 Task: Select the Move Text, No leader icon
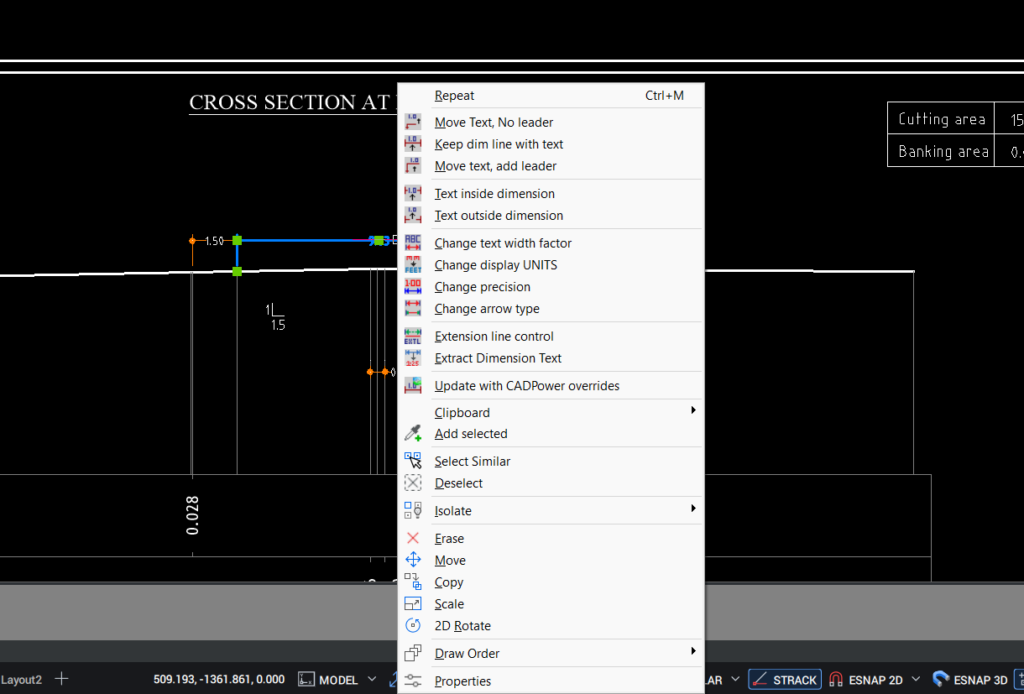(x=413, y=121)
